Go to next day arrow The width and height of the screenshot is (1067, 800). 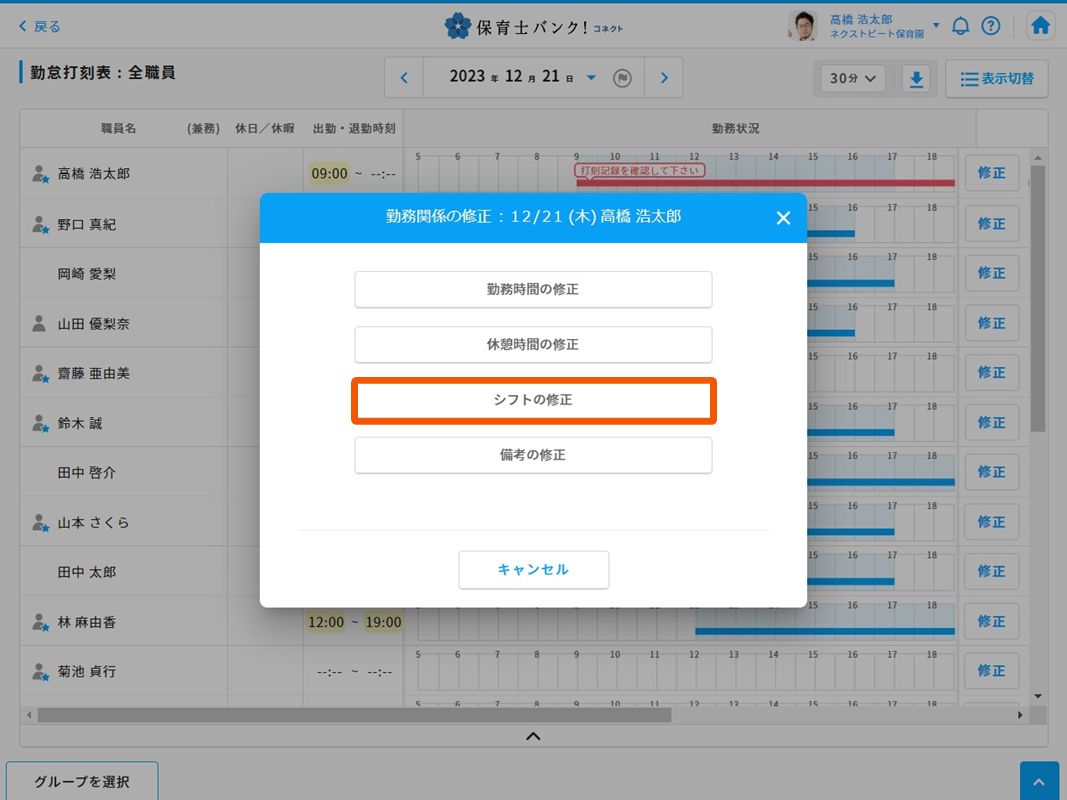[x=664, y=78]
